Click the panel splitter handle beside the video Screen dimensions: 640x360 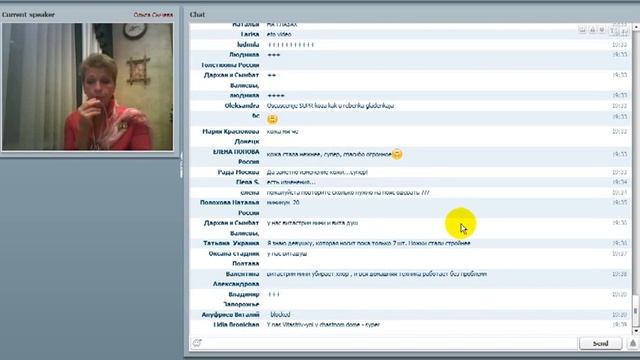tap(181, 165)
